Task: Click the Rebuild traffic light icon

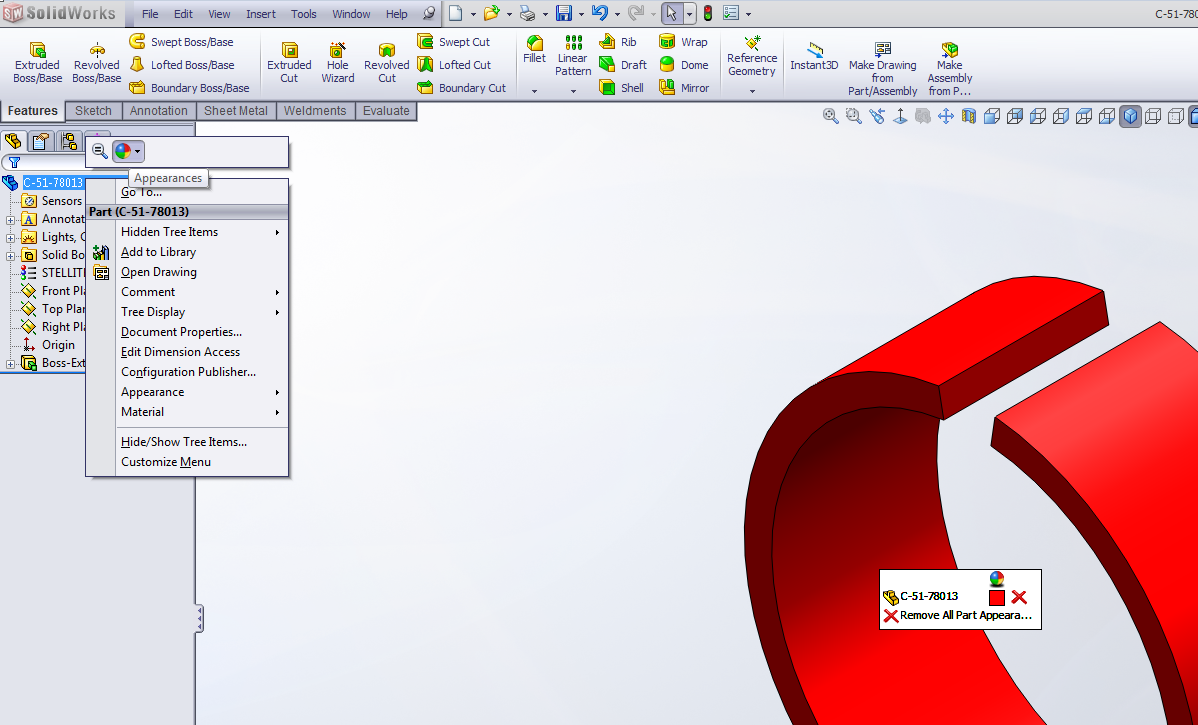Action: 708,13
